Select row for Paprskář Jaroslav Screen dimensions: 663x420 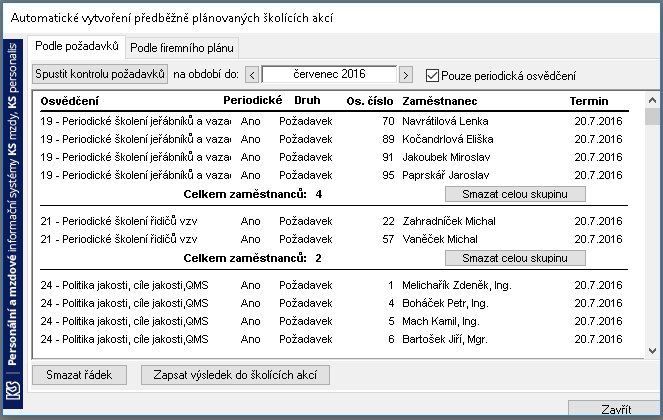click(x=334, y=175)
